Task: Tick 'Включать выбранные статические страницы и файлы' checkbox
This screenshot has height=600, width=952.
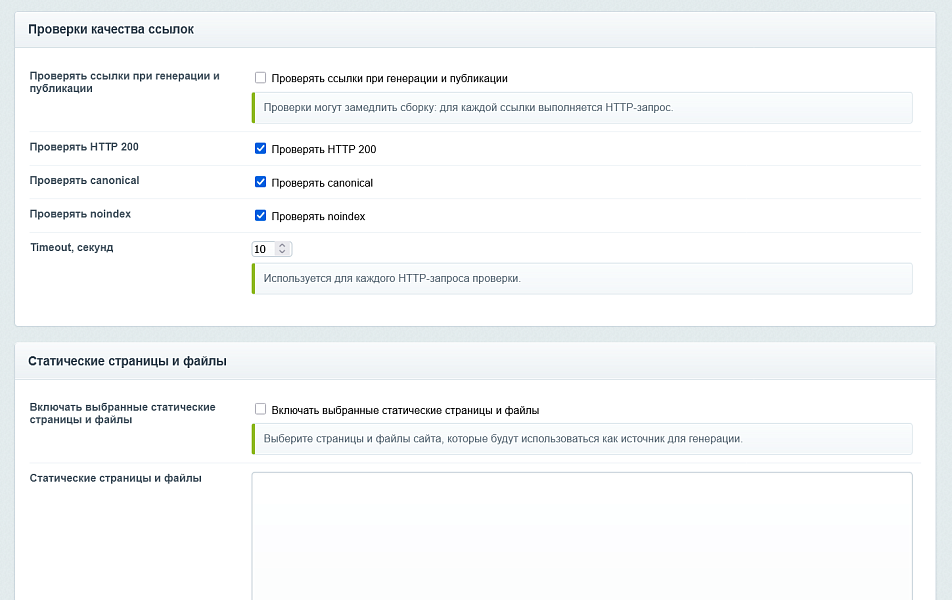Action: [x=260, y=409]
